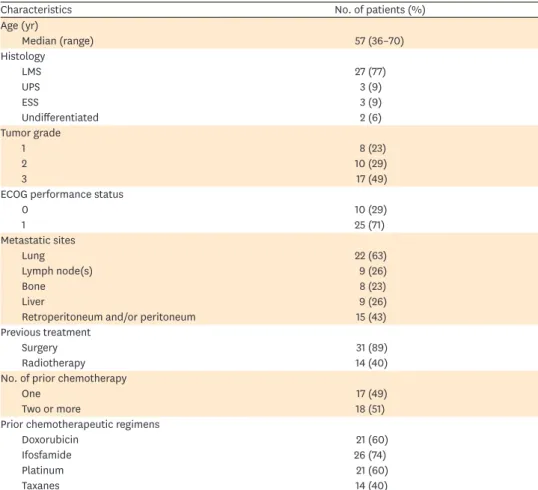The height and width of the screenshot is (490, 538).
Task: Select the 'Radiotherapy' row label
Action: click(x=54, y=363)
